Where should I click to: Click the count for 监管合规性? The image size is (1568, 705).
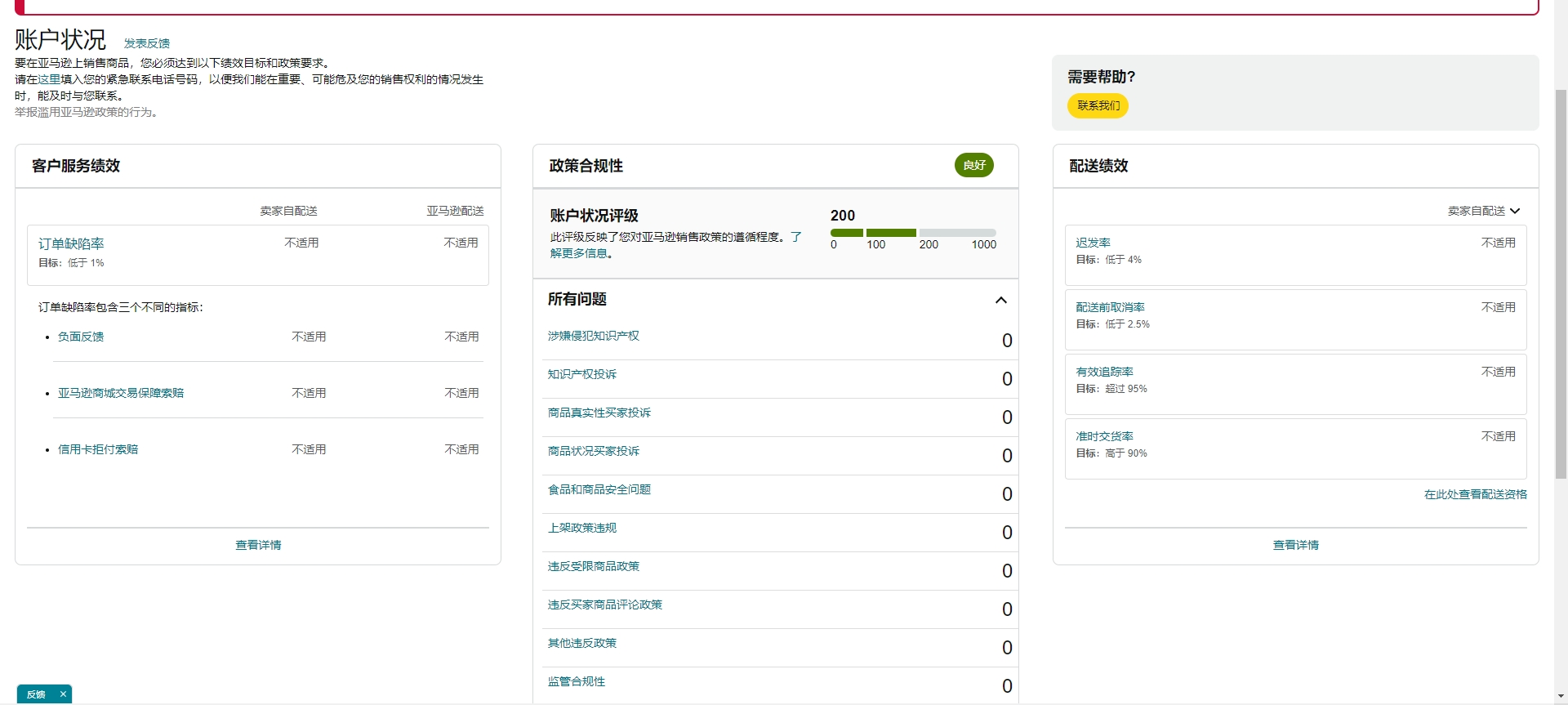tap(1007, 686)
